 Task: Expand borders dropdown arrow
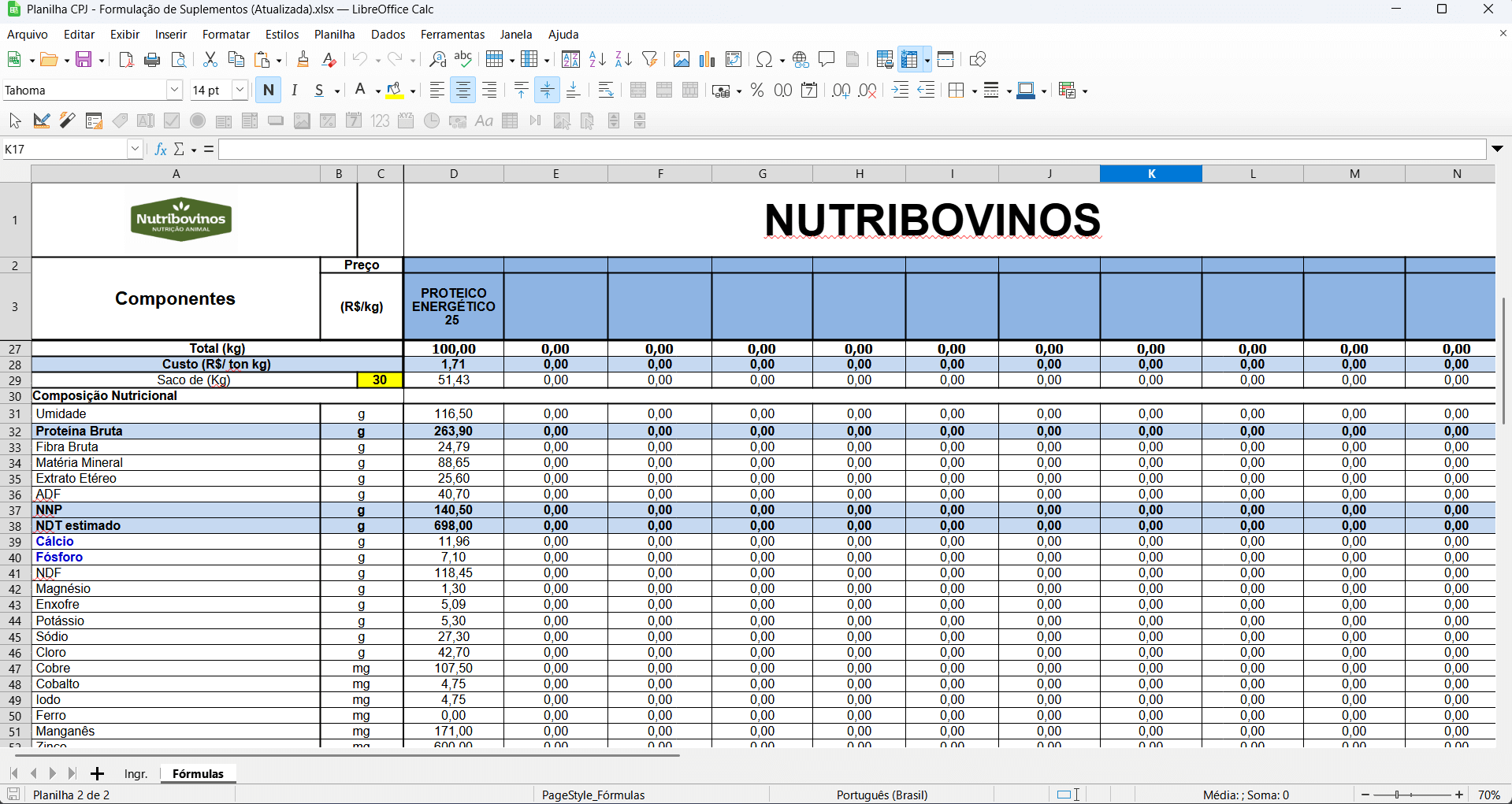975,91
